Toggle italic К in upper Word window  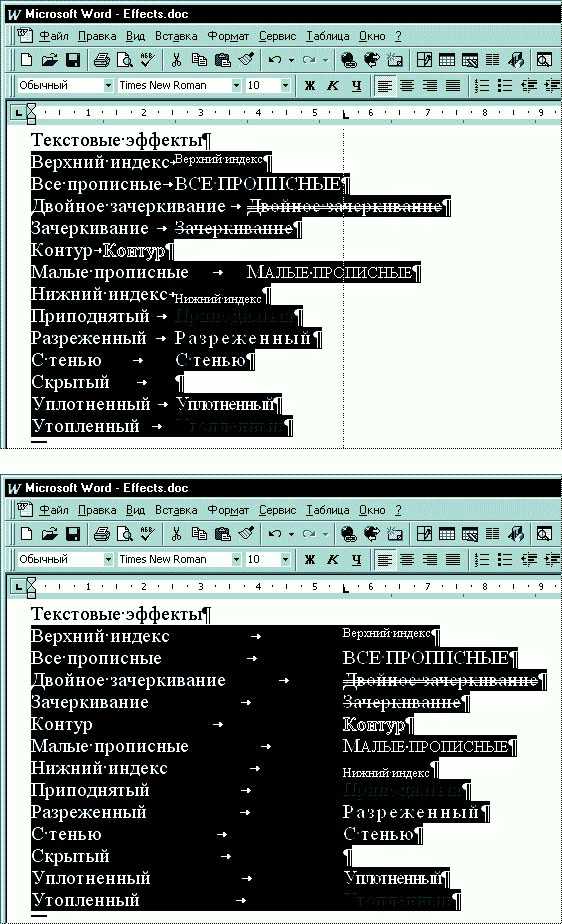pos(332,85)
